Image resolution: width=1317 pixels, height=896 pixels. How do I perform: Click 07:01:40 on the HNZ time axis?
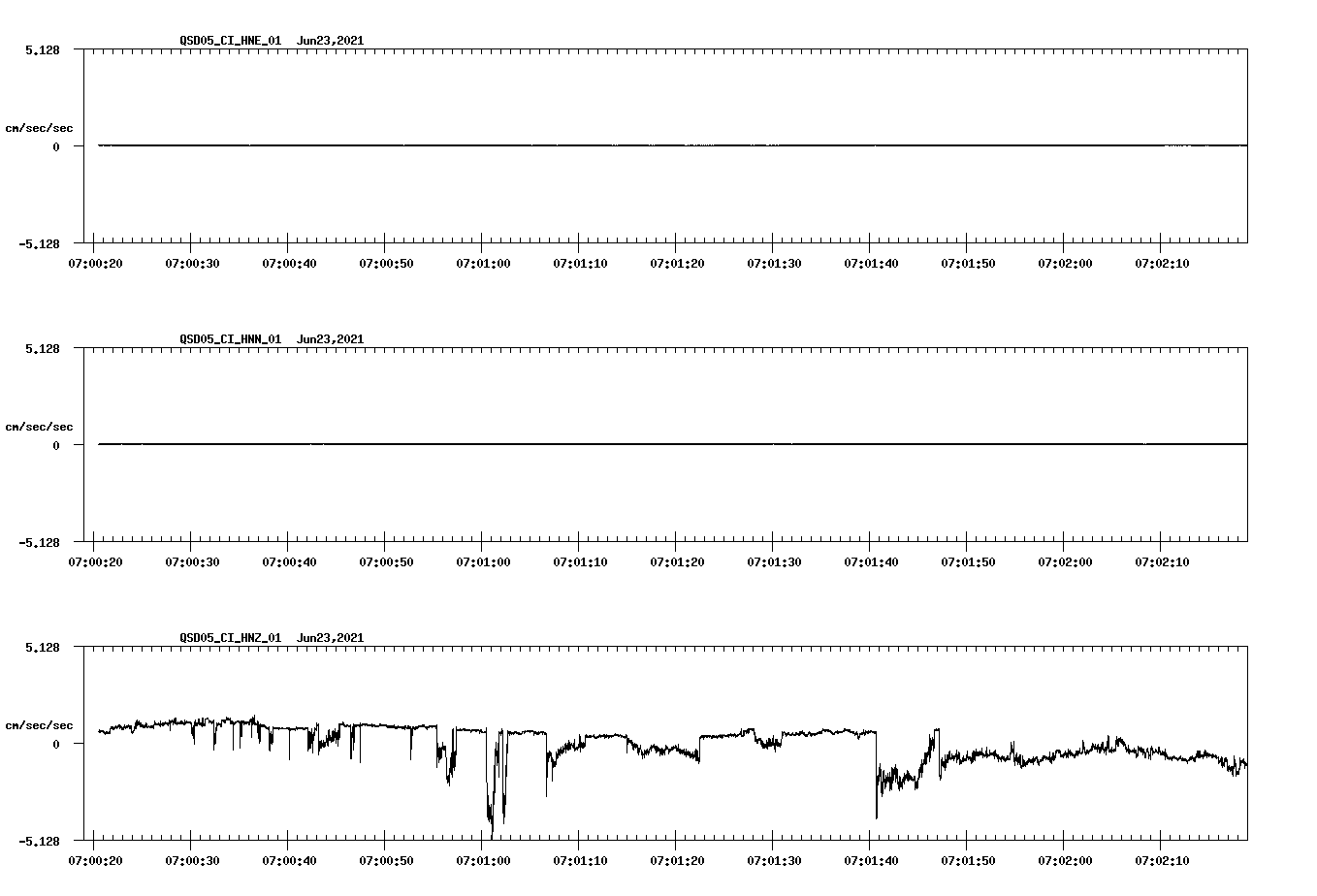click(x=871, y=861)
